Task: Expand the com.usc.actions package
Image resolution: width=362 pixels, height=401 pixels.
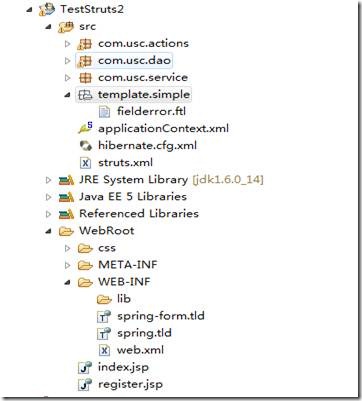Action: (68, 44)
